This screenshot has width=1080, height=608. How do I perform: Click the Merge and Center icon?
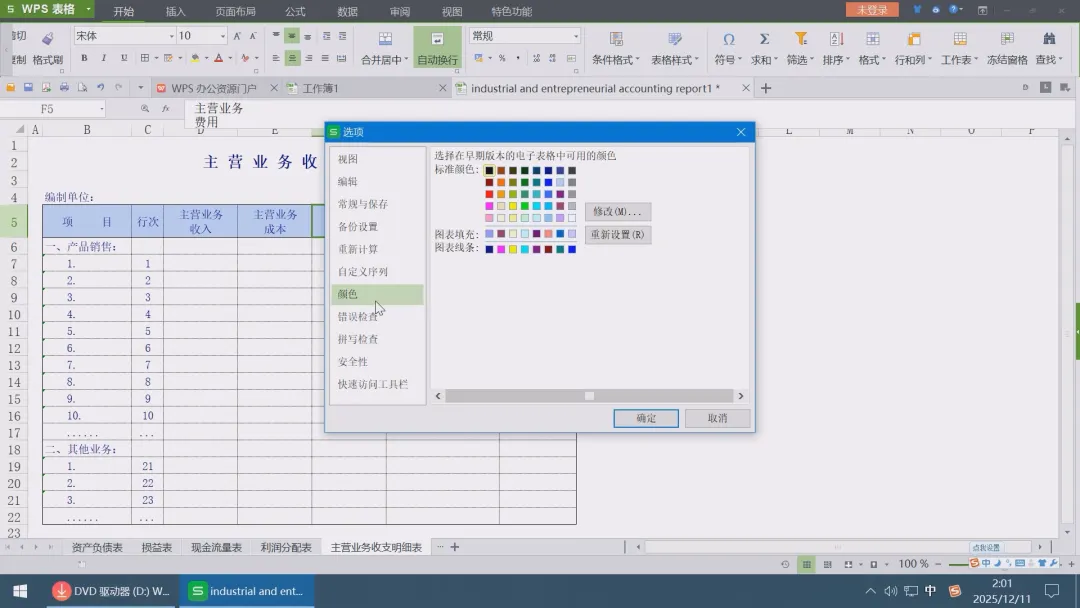tap(385, 39)
